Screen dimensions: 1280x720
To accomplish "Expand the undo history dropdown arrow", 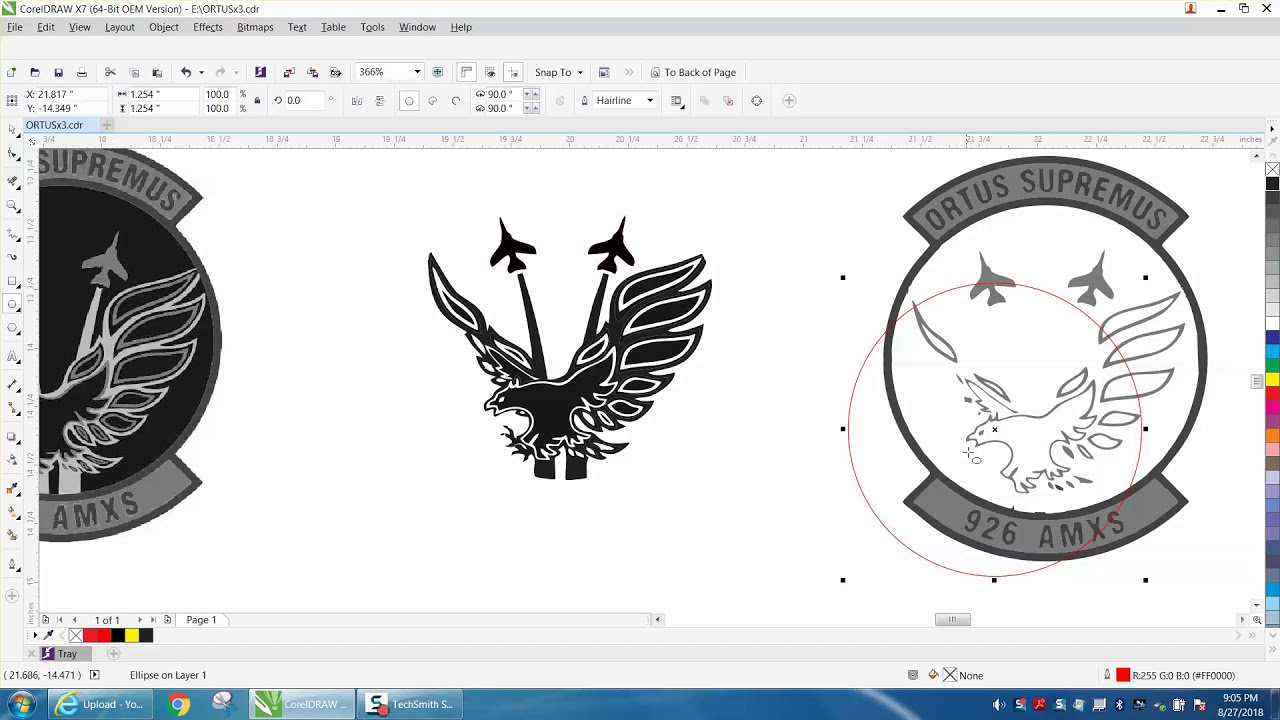I will (201, 72).
